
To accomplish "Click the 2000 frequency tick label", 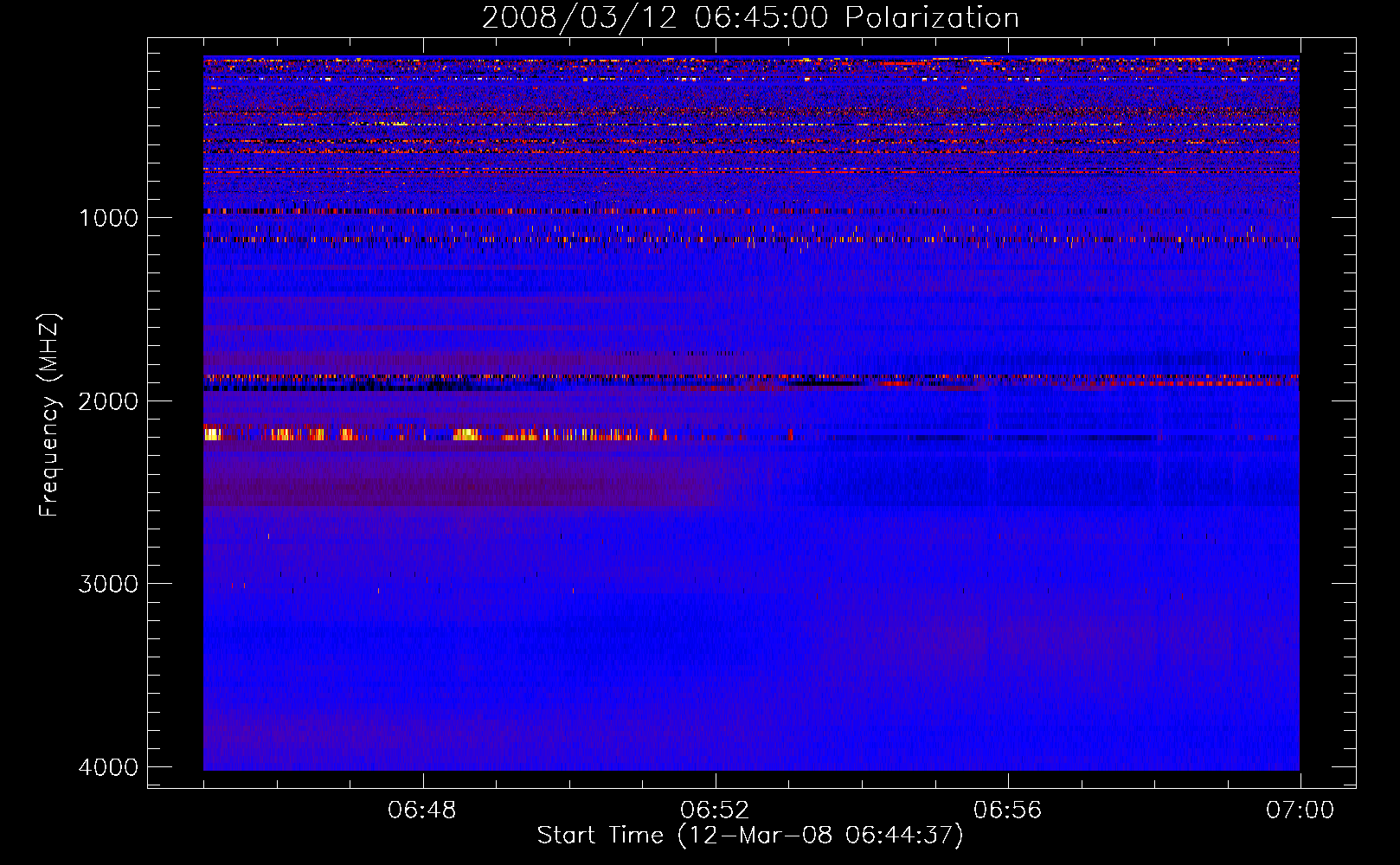I will coord(108,401).
